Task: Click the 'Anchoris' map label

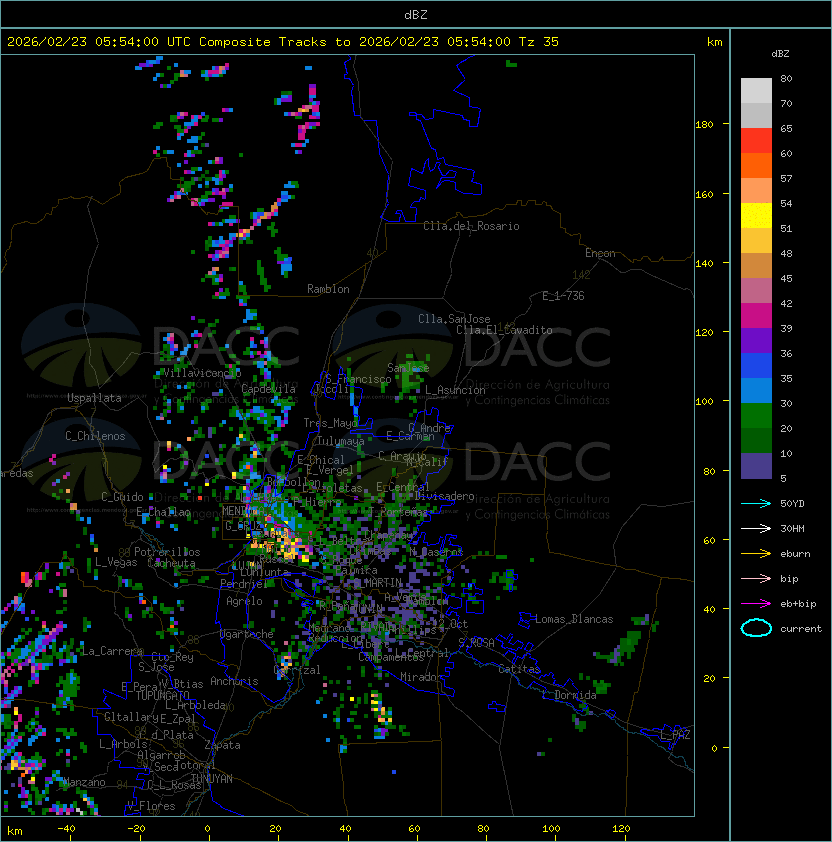Action: coord(234,681)
